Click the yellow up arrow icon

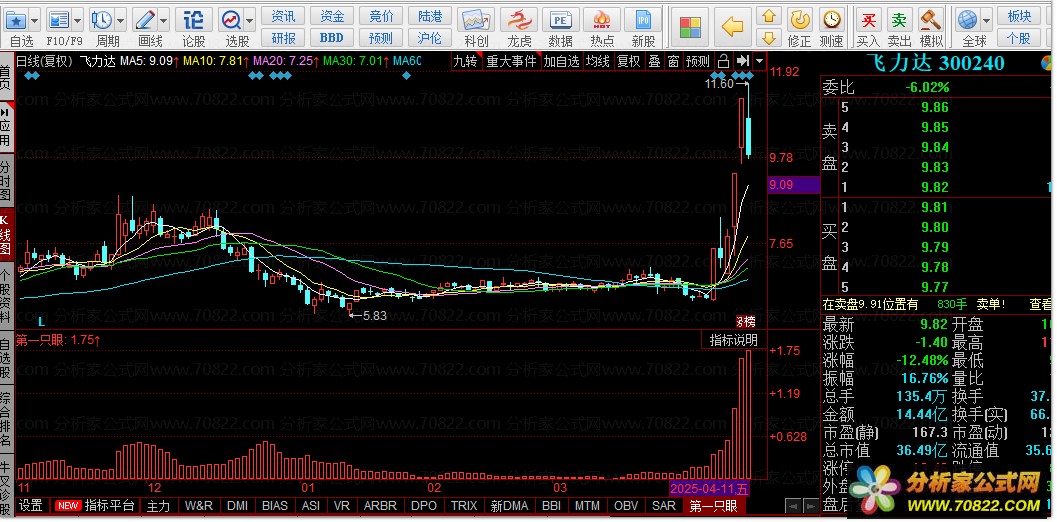(x=769, y=16)
